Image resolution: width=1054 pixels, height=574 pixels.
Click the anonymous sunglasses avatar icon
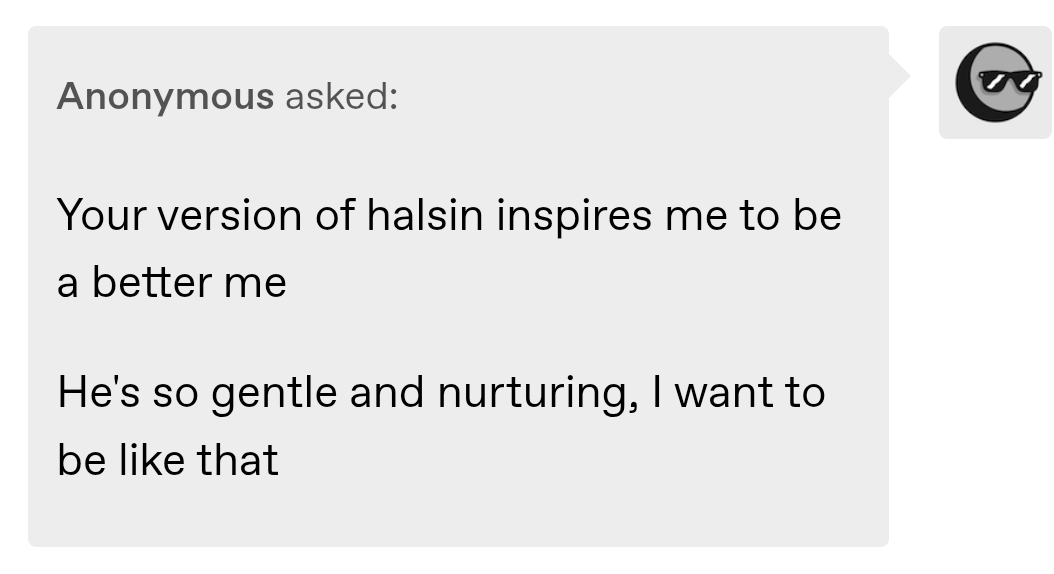tap(995, 82)
